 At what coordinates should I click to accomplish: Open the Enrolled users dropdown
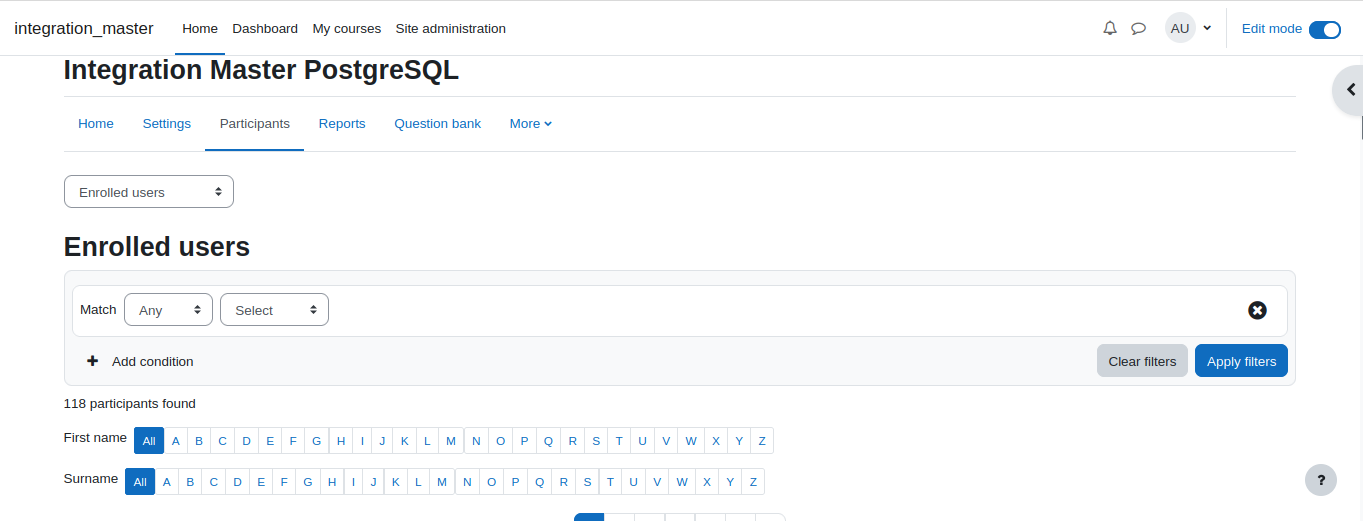tap(149, 192)
